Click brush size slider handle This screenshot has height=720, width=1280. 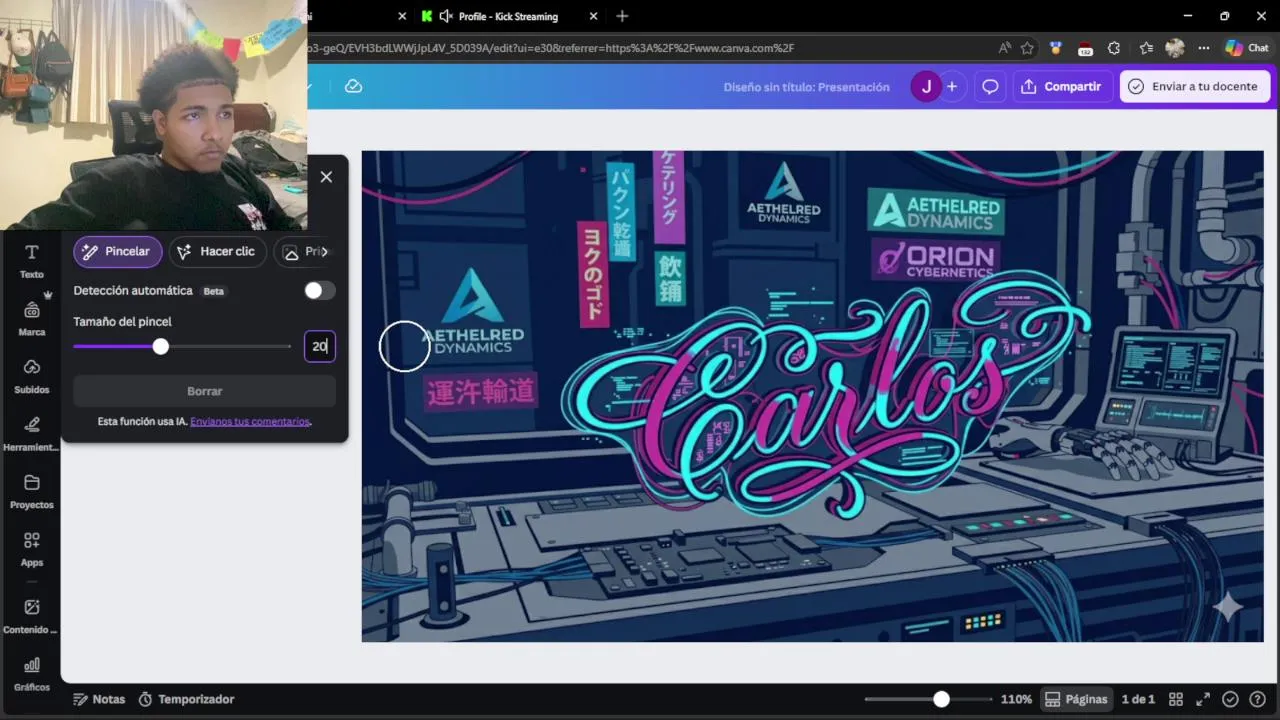click(x=161, y=346)
